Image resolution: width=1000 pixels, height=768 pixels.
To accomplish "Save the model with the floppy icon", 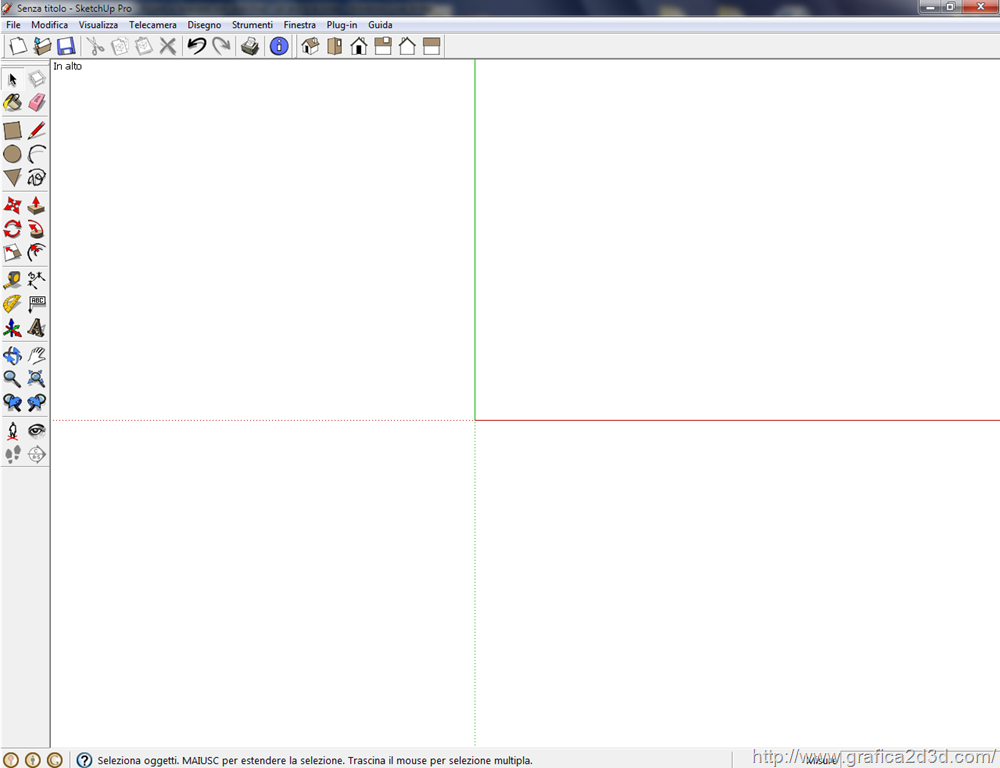I will coord(66,46).
